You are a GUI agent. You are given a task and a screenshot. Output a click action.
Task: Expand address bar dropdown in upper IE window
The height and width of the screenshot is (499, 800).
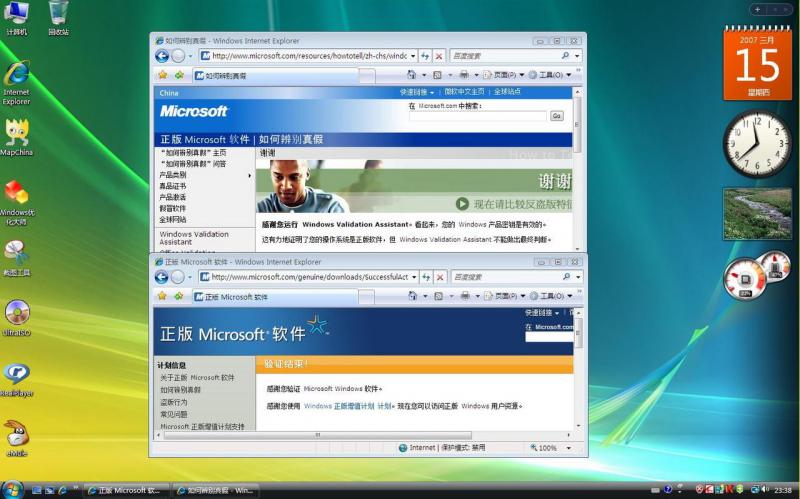413,56
